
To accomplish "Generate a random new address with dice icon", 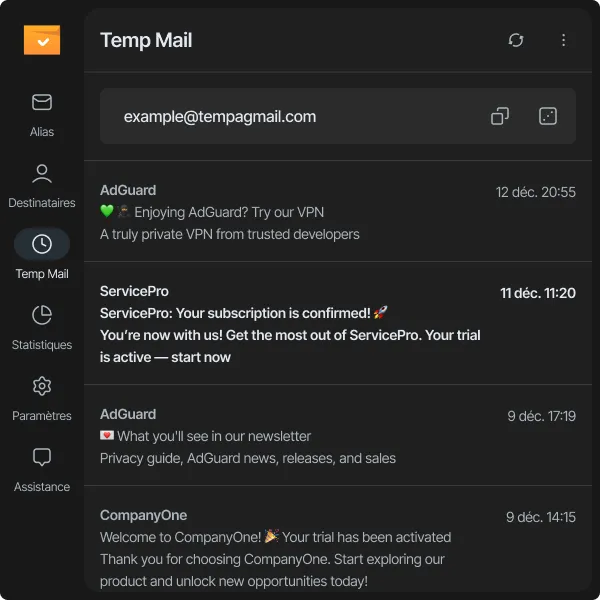I will pos(547,117).
